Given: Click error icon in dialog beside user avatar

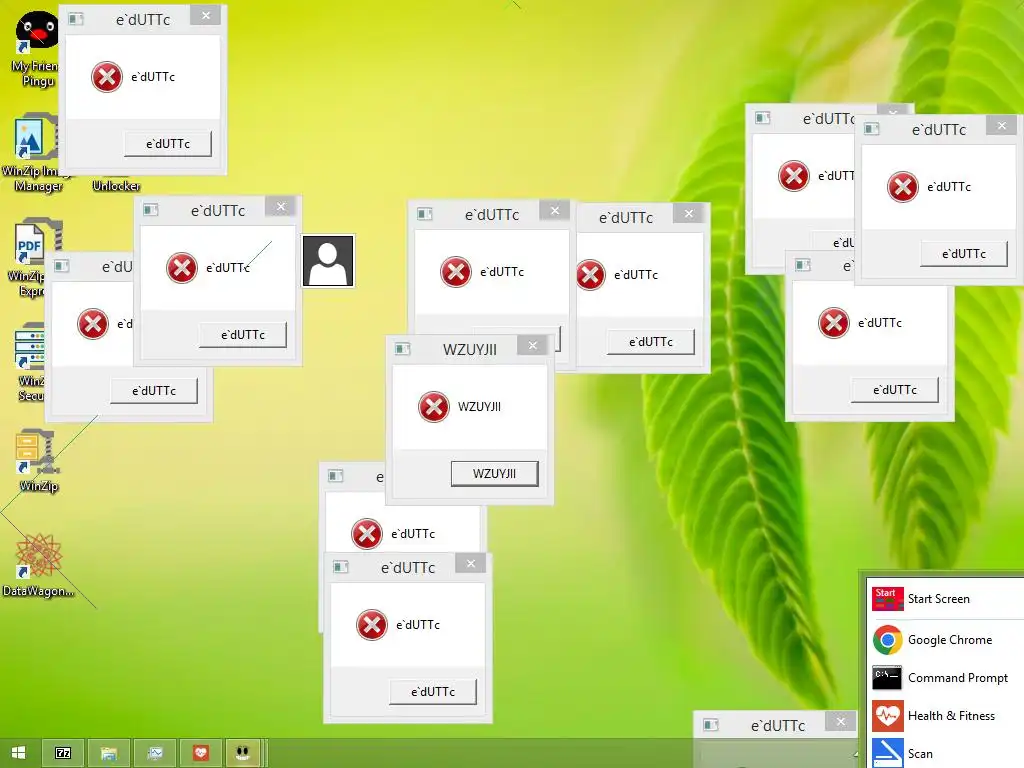Looking at the screenshot, I should coord(182,268).
